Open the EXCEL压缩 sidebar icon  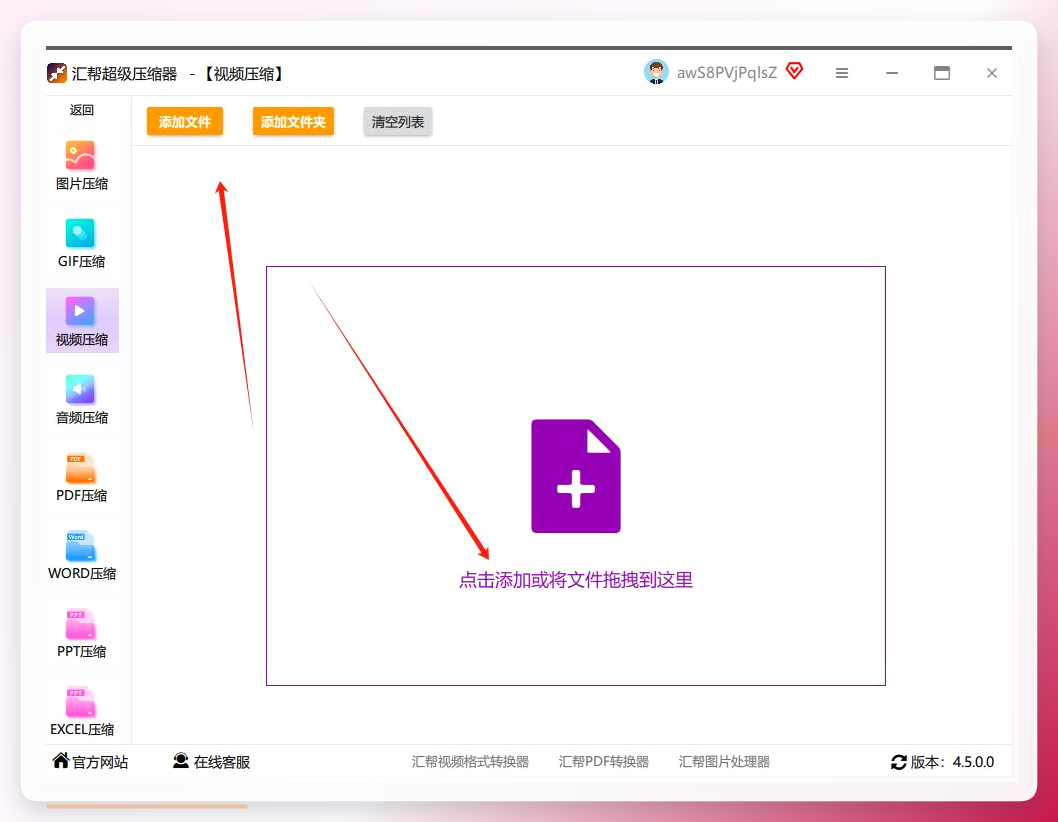point(80,702)
